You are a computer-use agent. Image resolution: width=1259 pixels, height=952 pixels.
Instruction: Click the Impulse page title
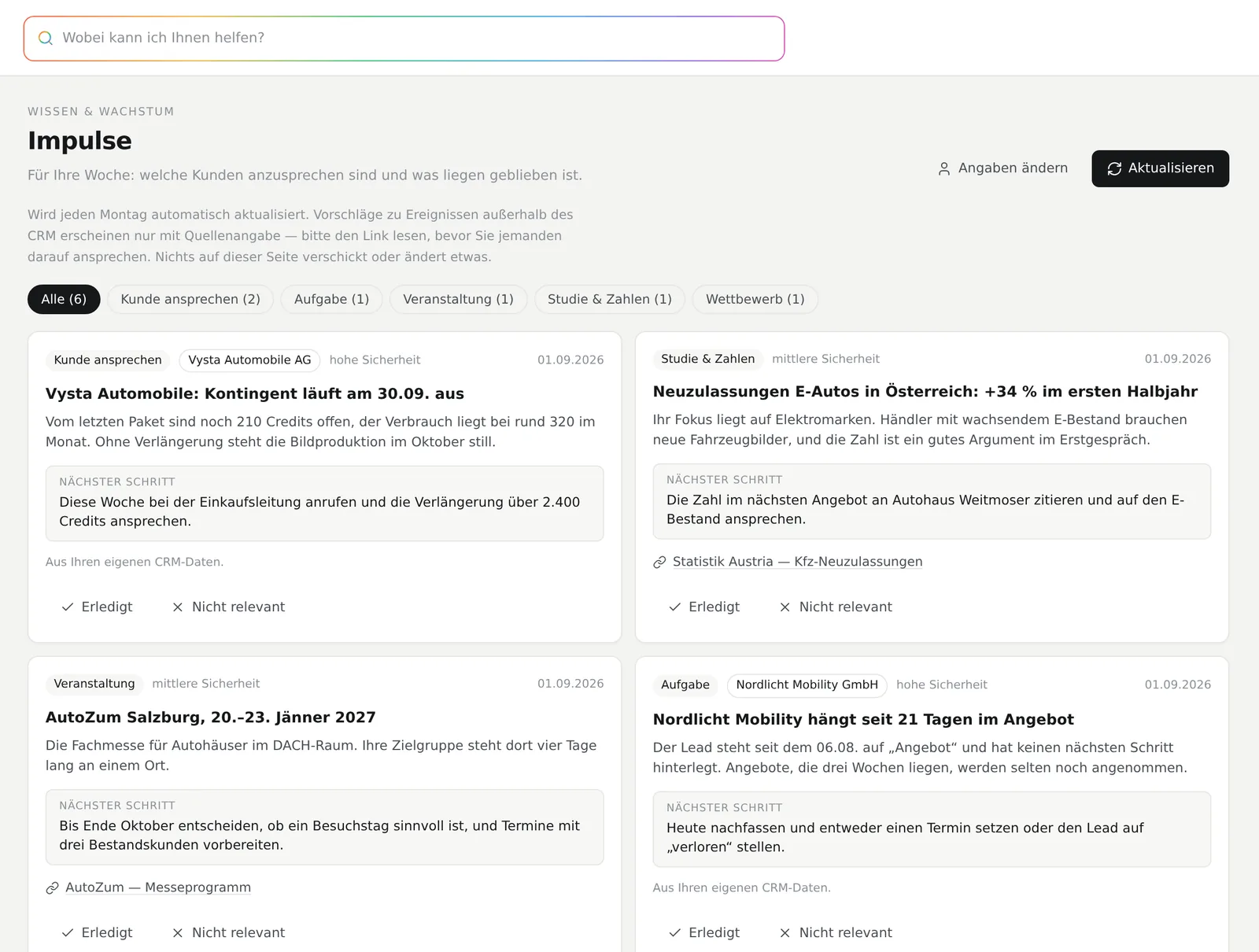(x=79, y=140)
